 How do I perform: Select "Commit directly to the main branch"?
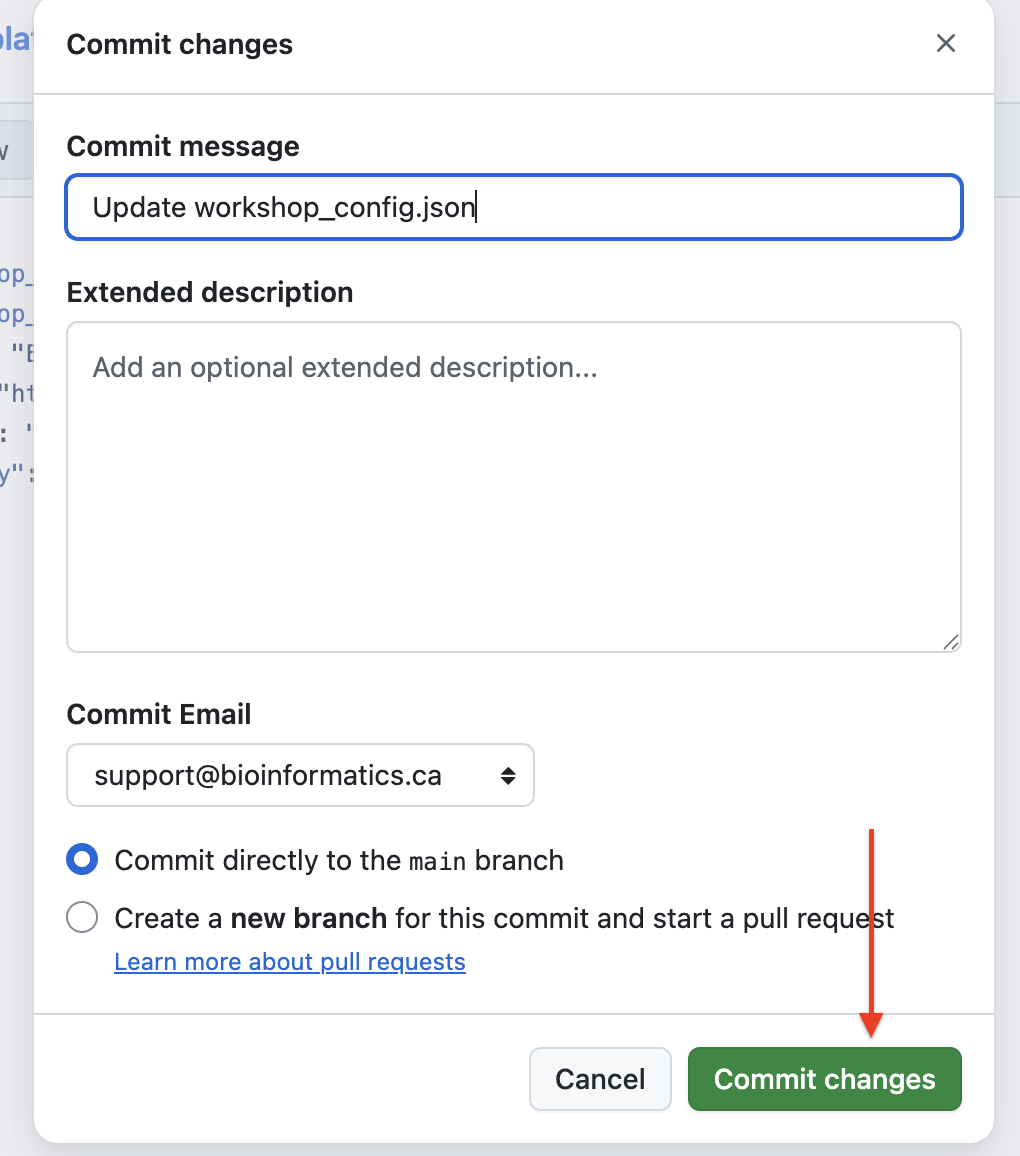(x=82, y=859)
